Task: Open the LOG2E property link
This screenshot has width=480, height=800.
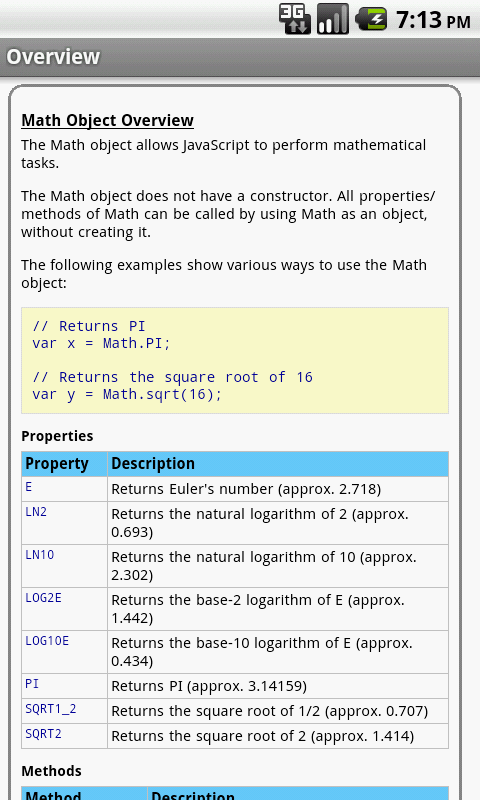Action: 43,597
